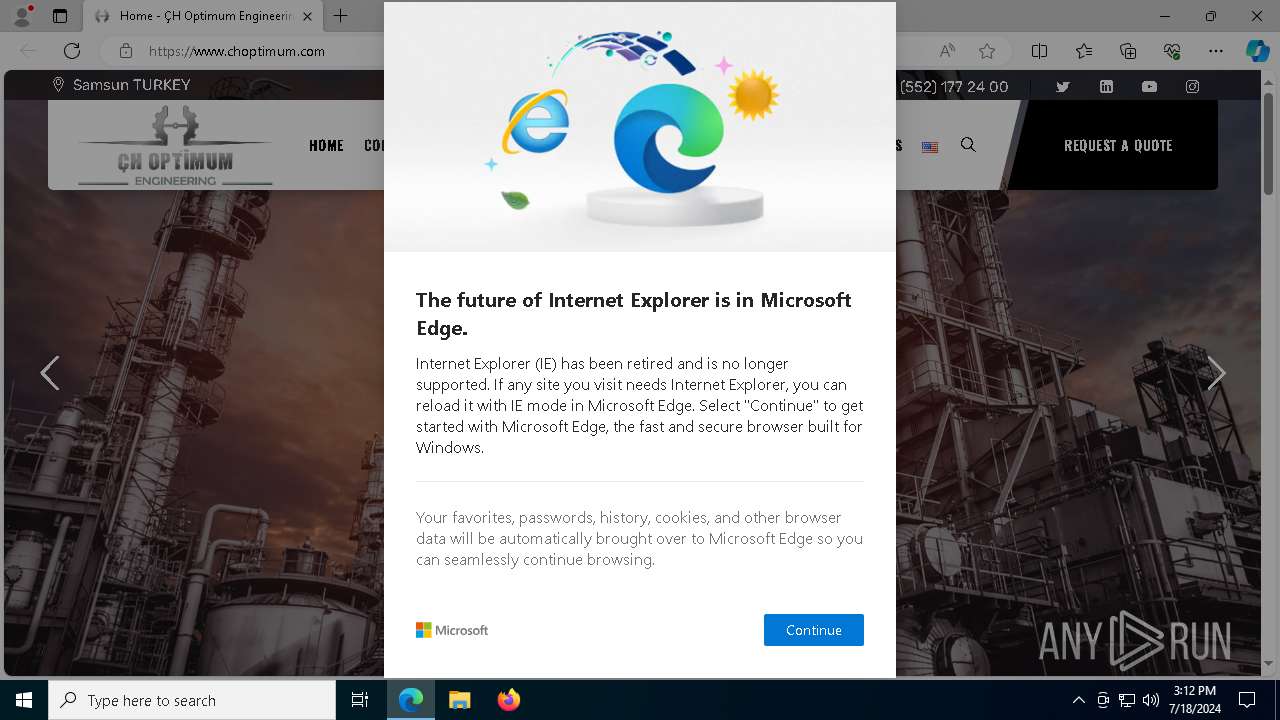Click the taskbar search box
This screenshot has height=720, width=1280.
pyautogui.click(x=192, y=700)
